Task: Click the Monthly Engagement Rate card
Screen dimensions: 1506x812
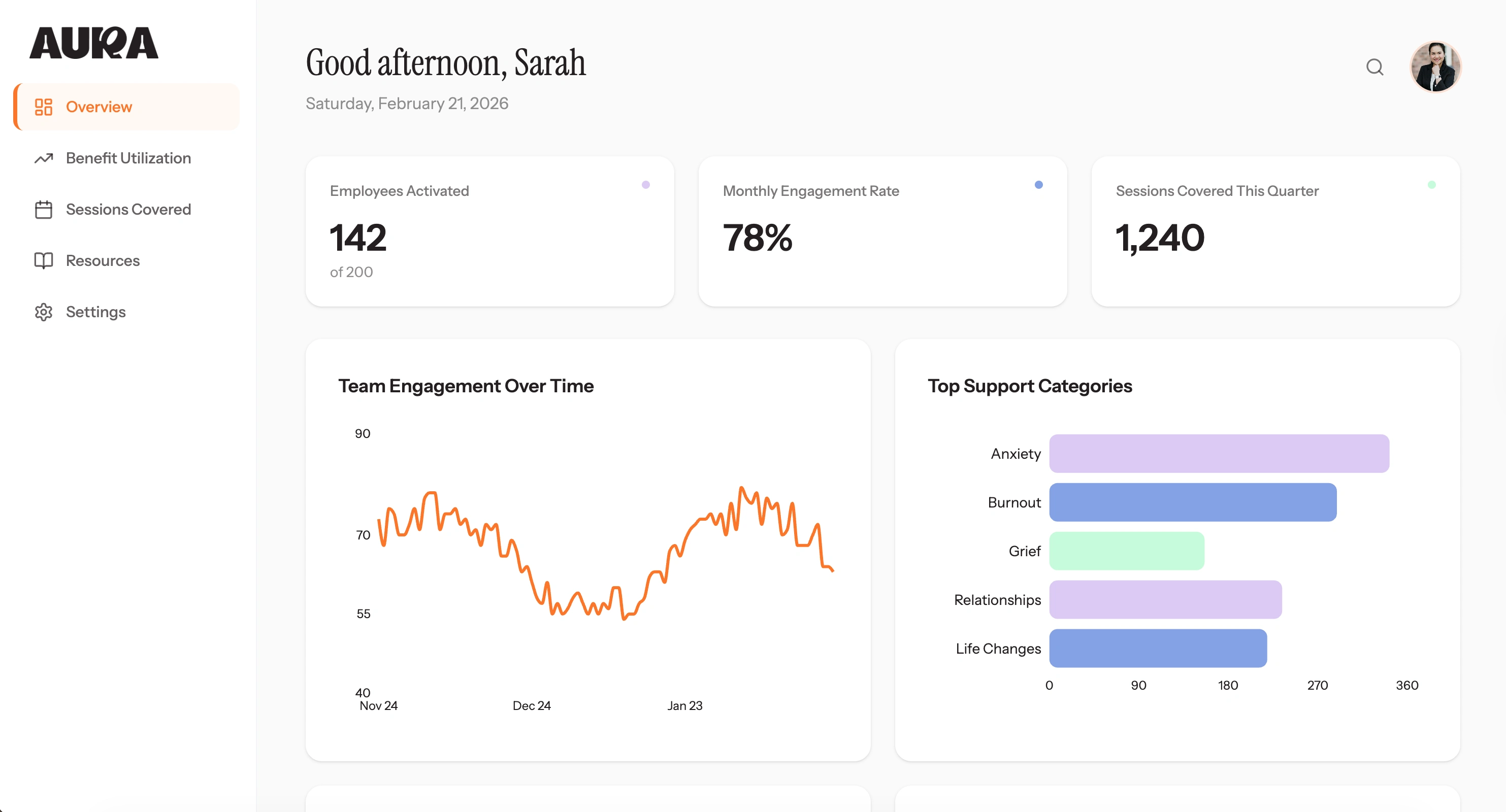Action: tap(882, 231)
